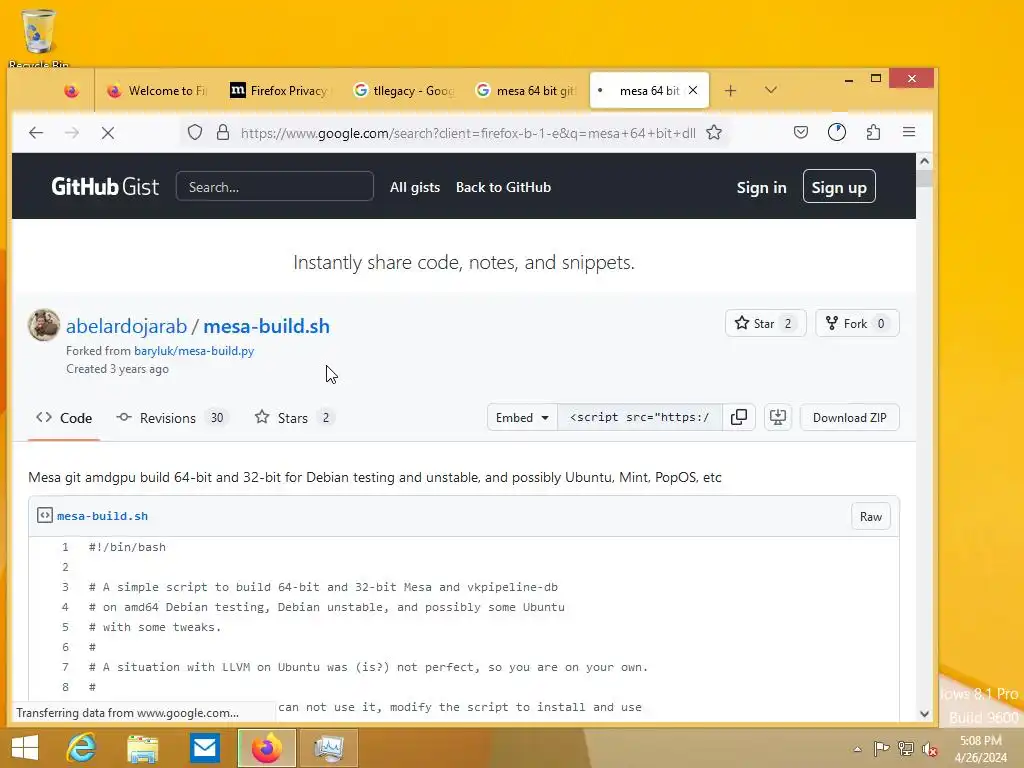1024x768 pixels.
Task: Click the Sign in link
Action: click(761, 187)
